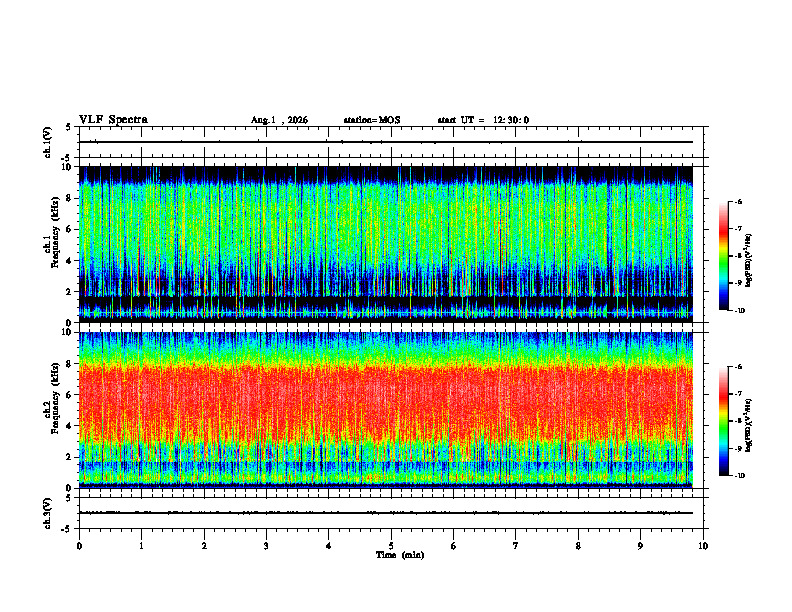Click the time axis tick label '10'

[x=703, y=546]
